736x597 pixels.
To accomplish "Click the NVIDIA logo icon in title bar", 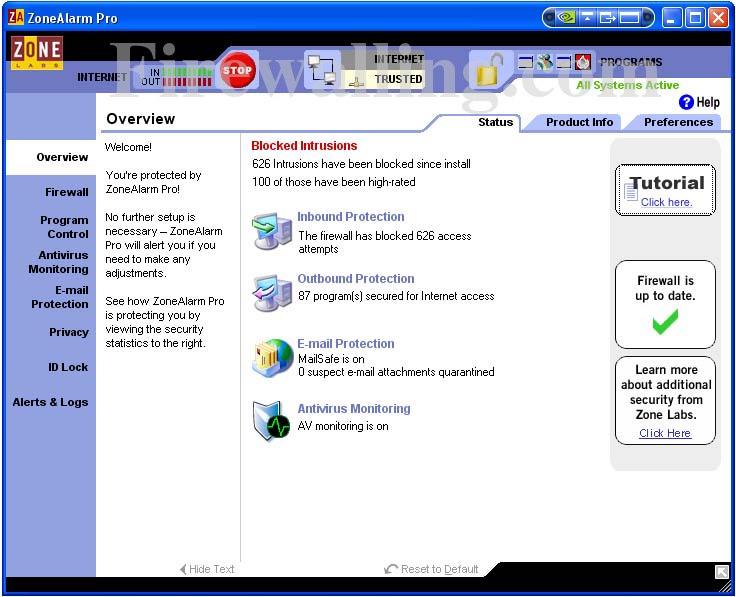I will coord(567,18).
